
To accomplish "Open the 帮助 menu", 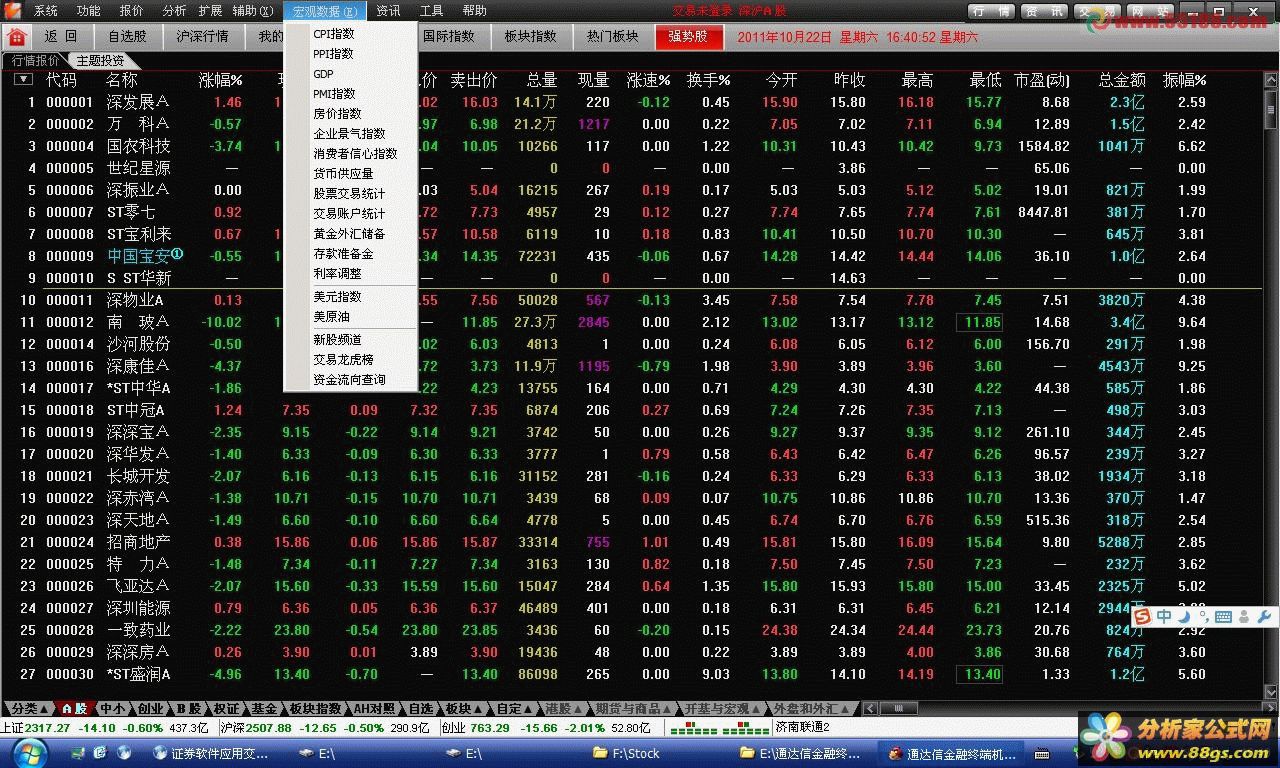I will [x=475, y=11].
